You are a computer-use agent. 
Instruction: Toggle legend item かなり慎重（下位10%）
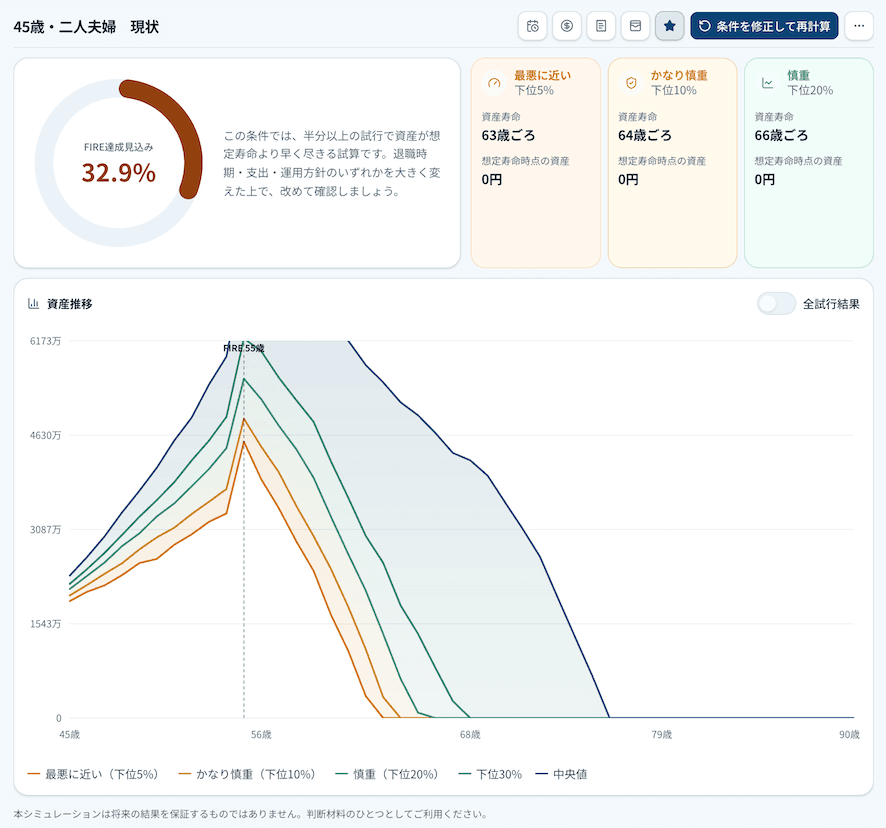pyautogui.click(x=246, y=774)
